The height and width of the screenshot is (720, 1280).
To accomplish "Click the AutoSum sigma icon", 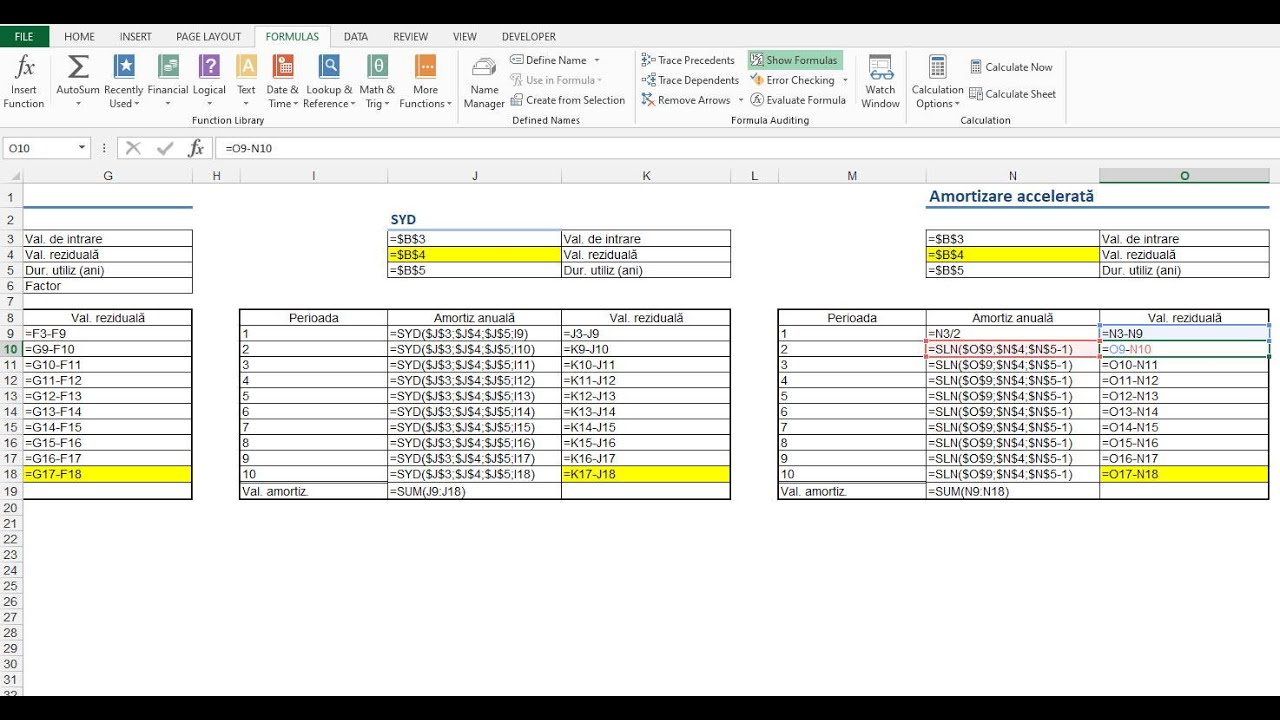I will [x=78, y=67].
